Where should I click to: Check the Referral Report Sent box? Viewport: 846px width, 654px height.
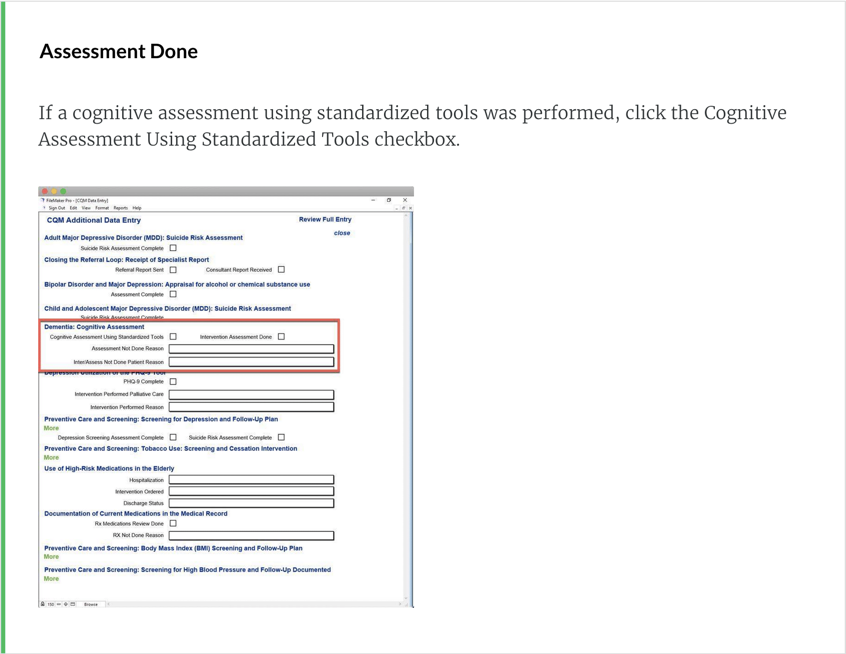point(173,270)
